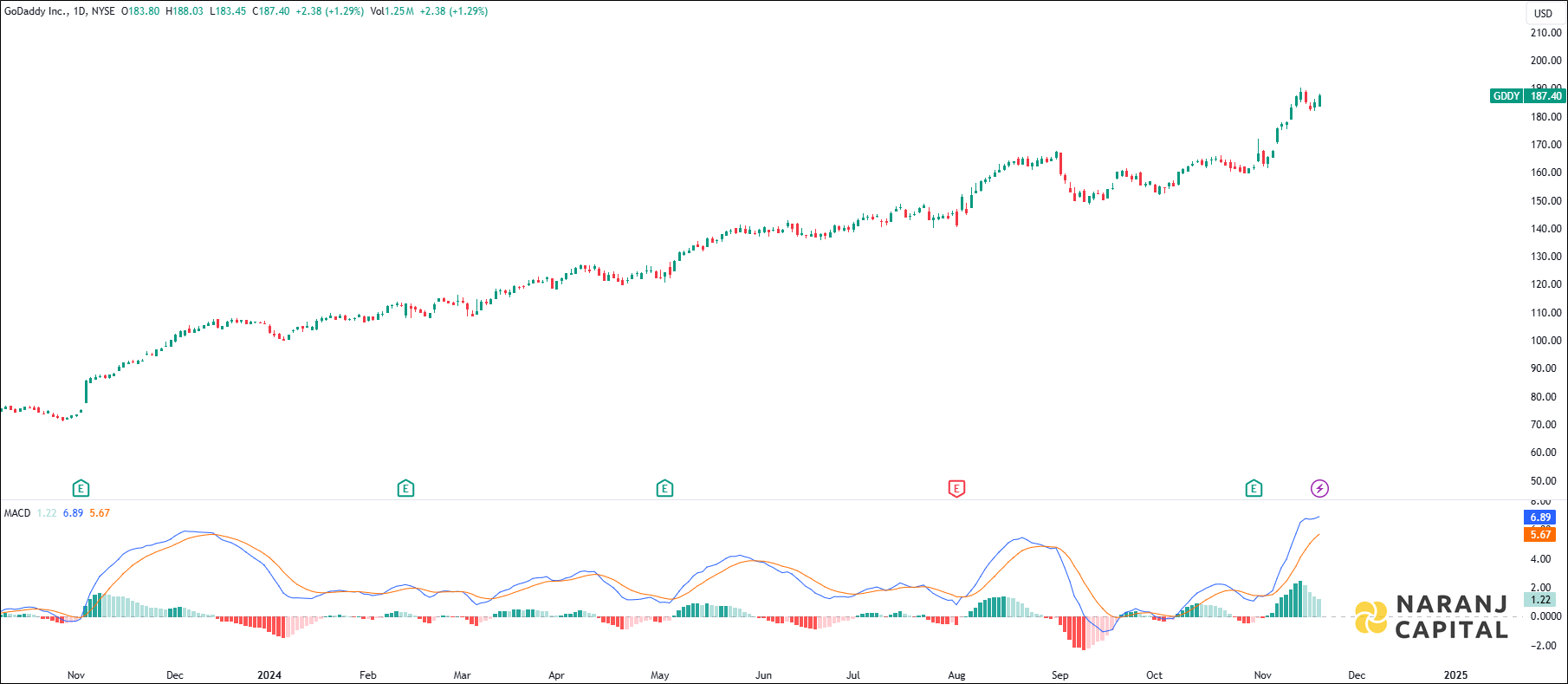The width and height of the screenshot is (1568, 684).
Task: Click the 100.00 price axis label
Action: [1545, 341]
